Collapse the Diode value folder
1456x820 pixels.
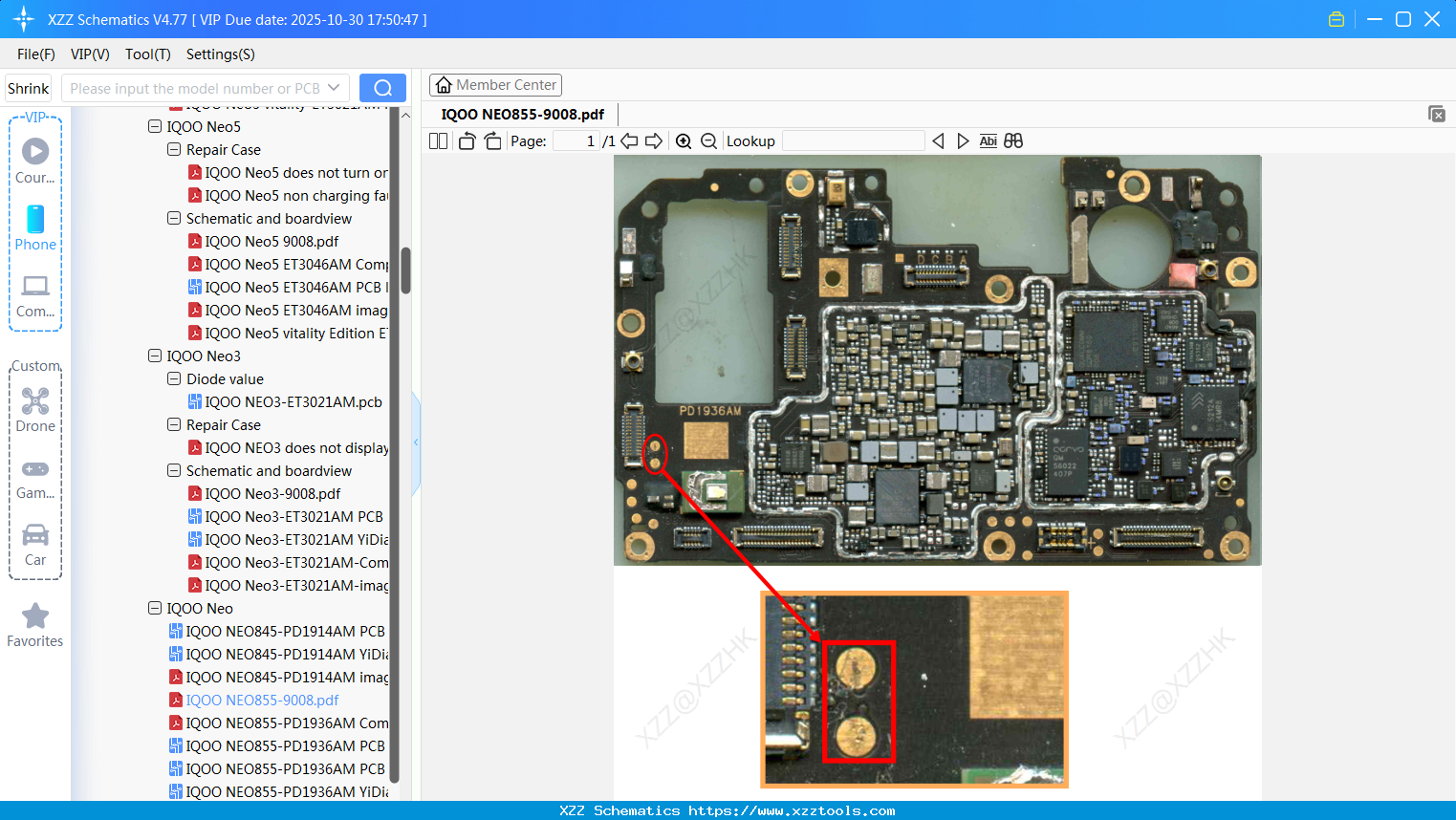click(x=174, y=378)
